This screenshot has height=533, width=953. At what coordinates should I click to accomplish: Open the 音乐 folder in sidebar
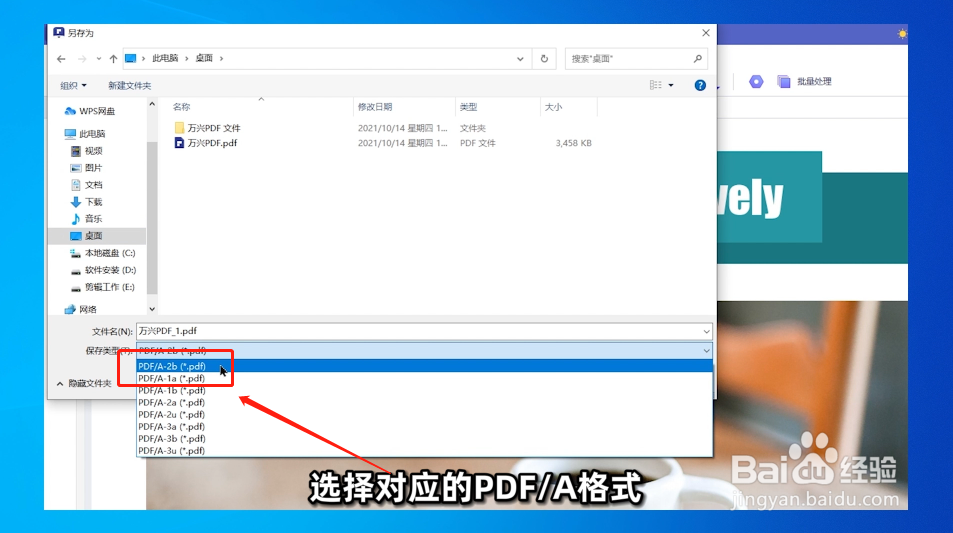(86, 219)
